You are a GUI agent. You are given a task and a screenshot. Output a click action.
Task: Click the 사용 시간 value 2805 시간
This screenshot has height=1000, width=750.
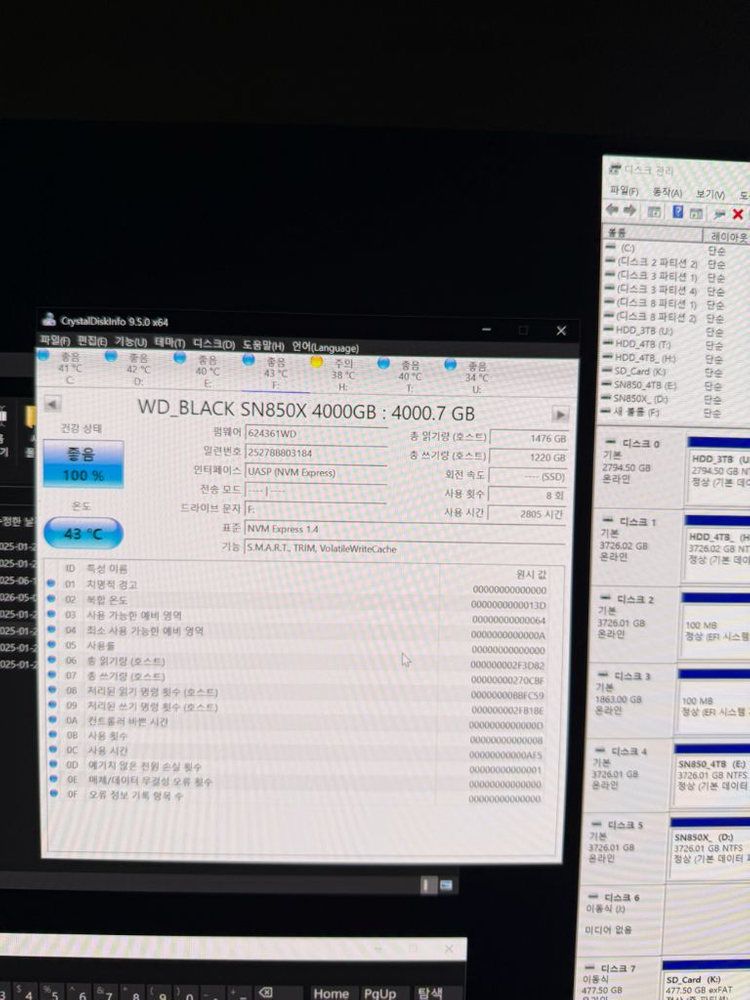click(527, 513)
